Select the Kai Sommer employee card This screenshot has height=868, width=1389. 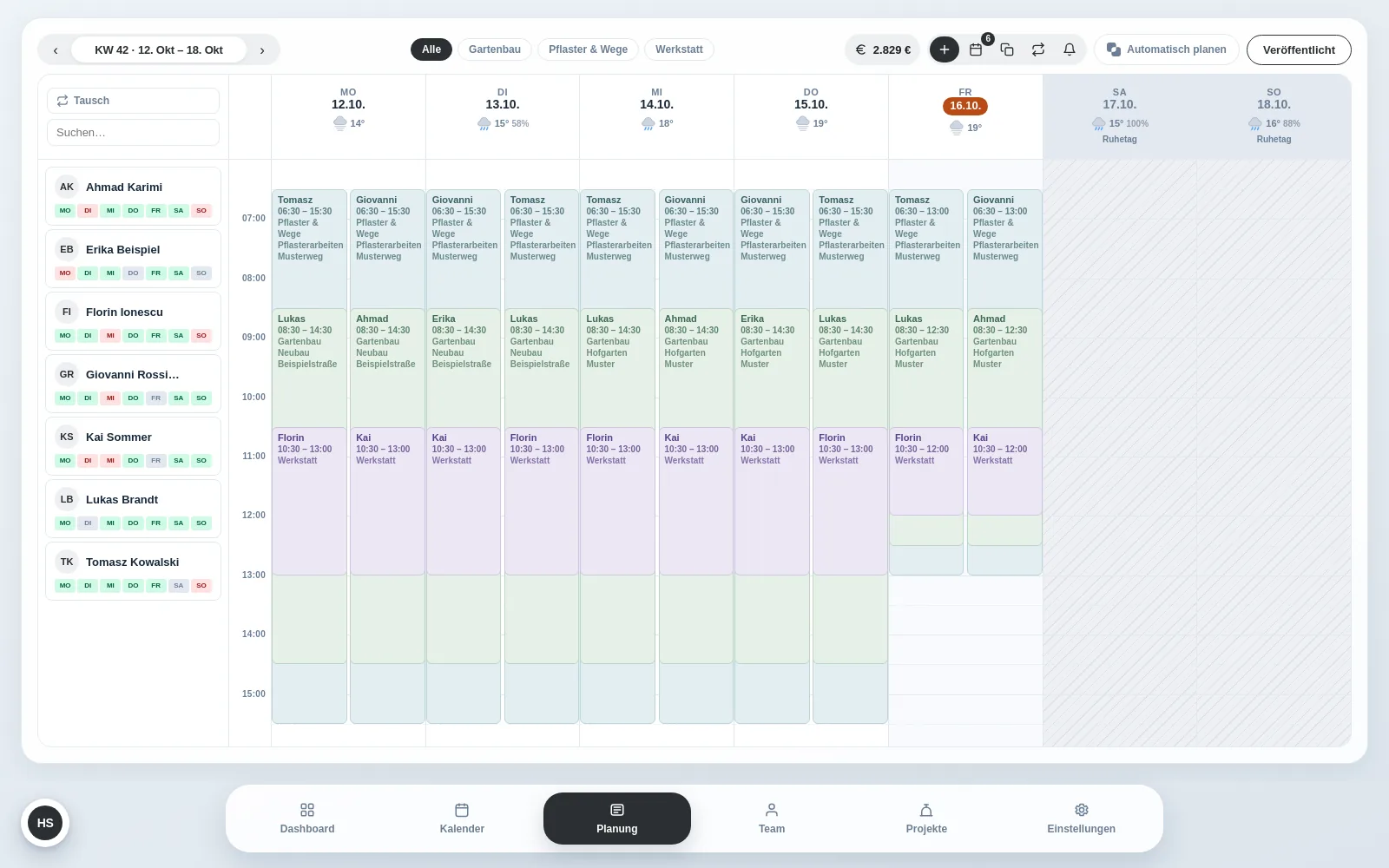click(133, 446)
